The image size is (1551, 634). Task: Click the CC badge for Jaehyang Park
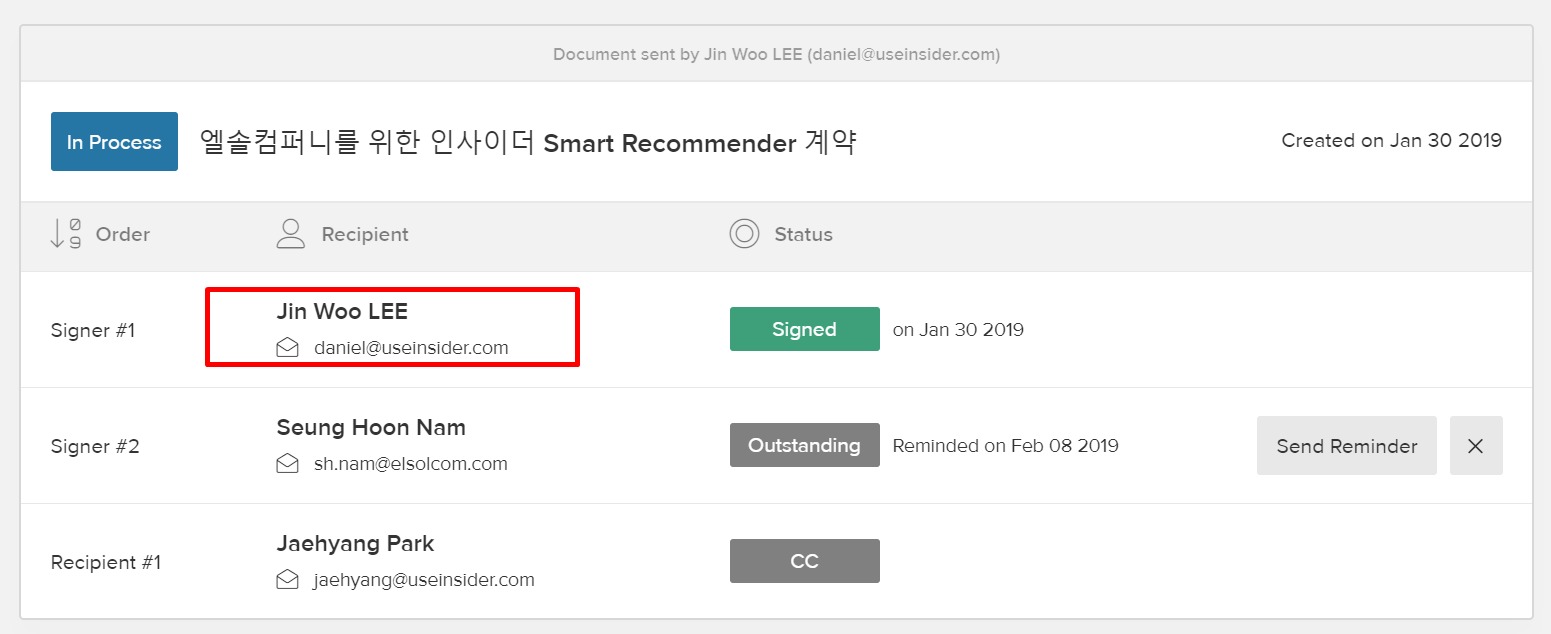(804, 561)
